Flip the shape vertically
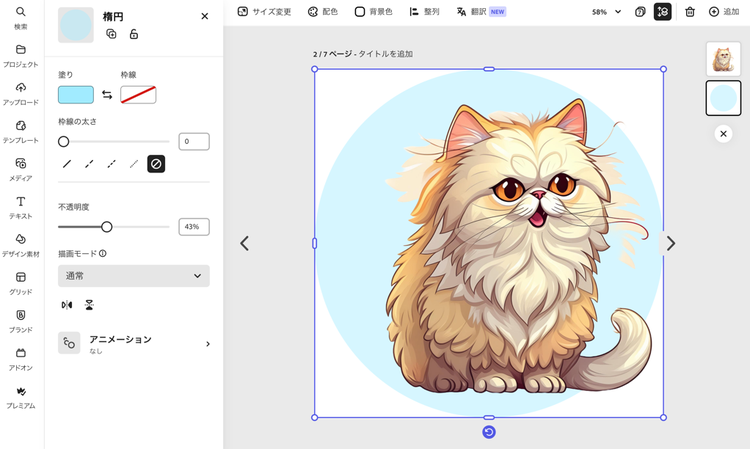This screenshot has width=750, height=449. [x=89, y=305]
